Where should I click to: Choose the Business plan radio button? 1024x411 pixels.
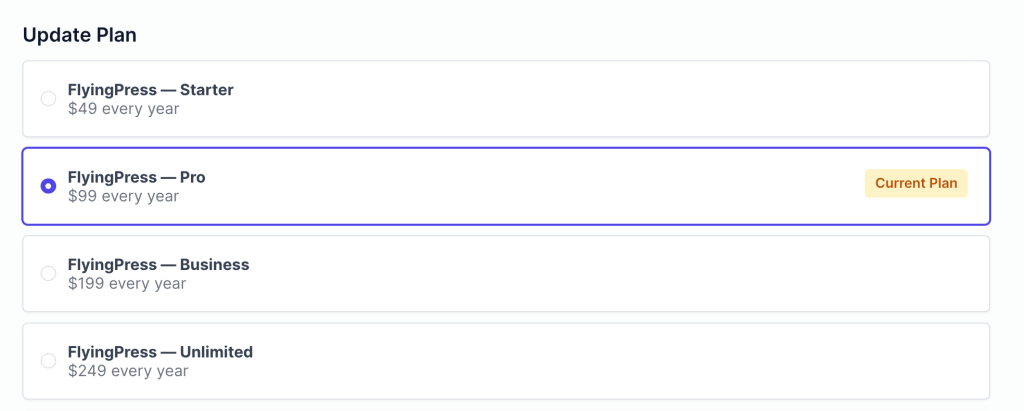48,273
